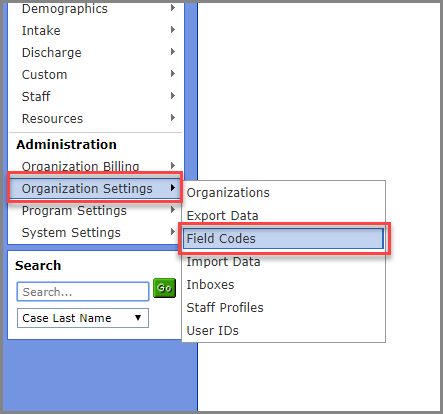The image size is (443, 414).
Task: Choose Organizations from the submenu
Action: 283,193
